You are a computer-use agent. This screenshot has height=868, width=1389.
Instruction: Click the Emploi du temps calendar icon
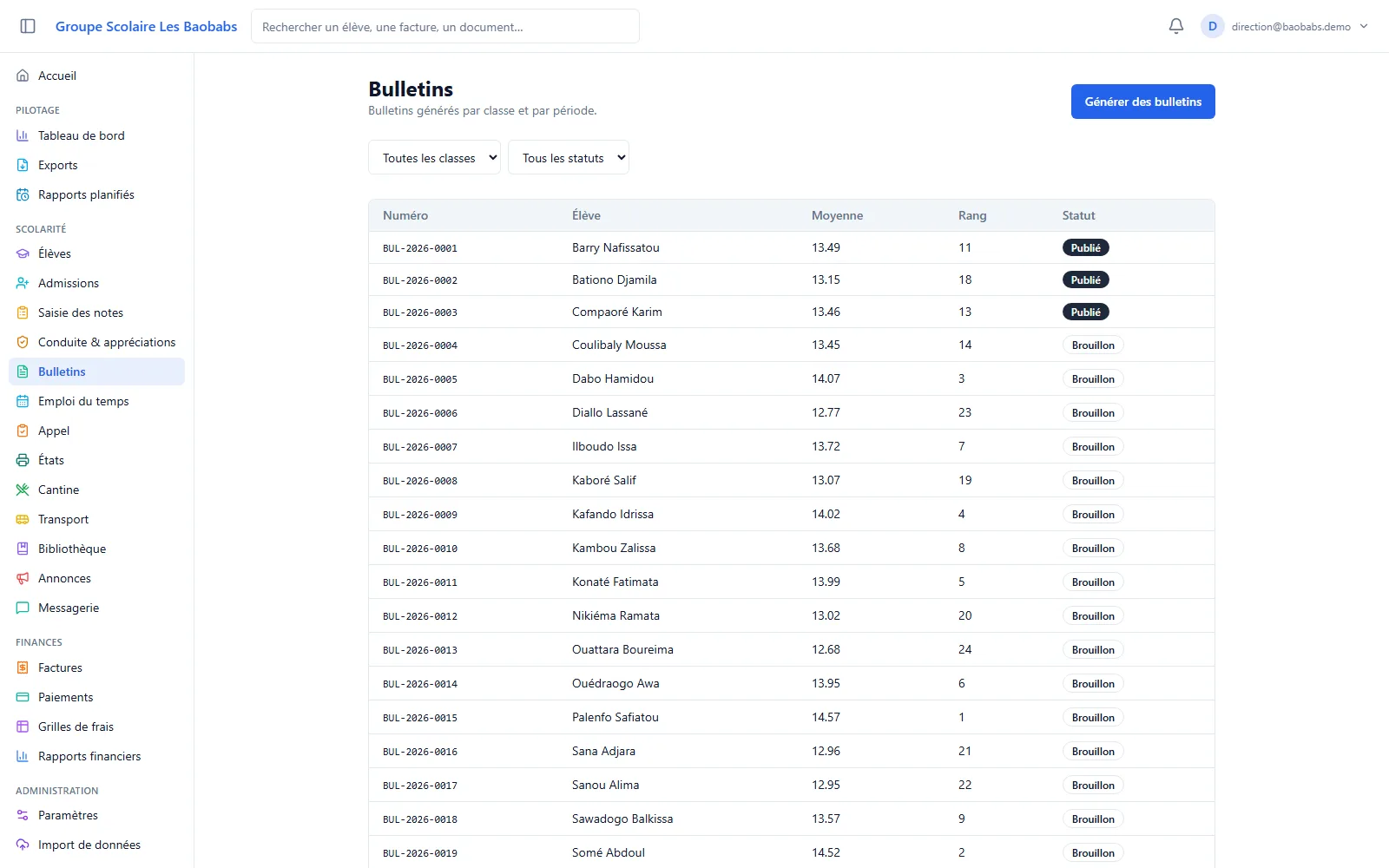point(23,401)
